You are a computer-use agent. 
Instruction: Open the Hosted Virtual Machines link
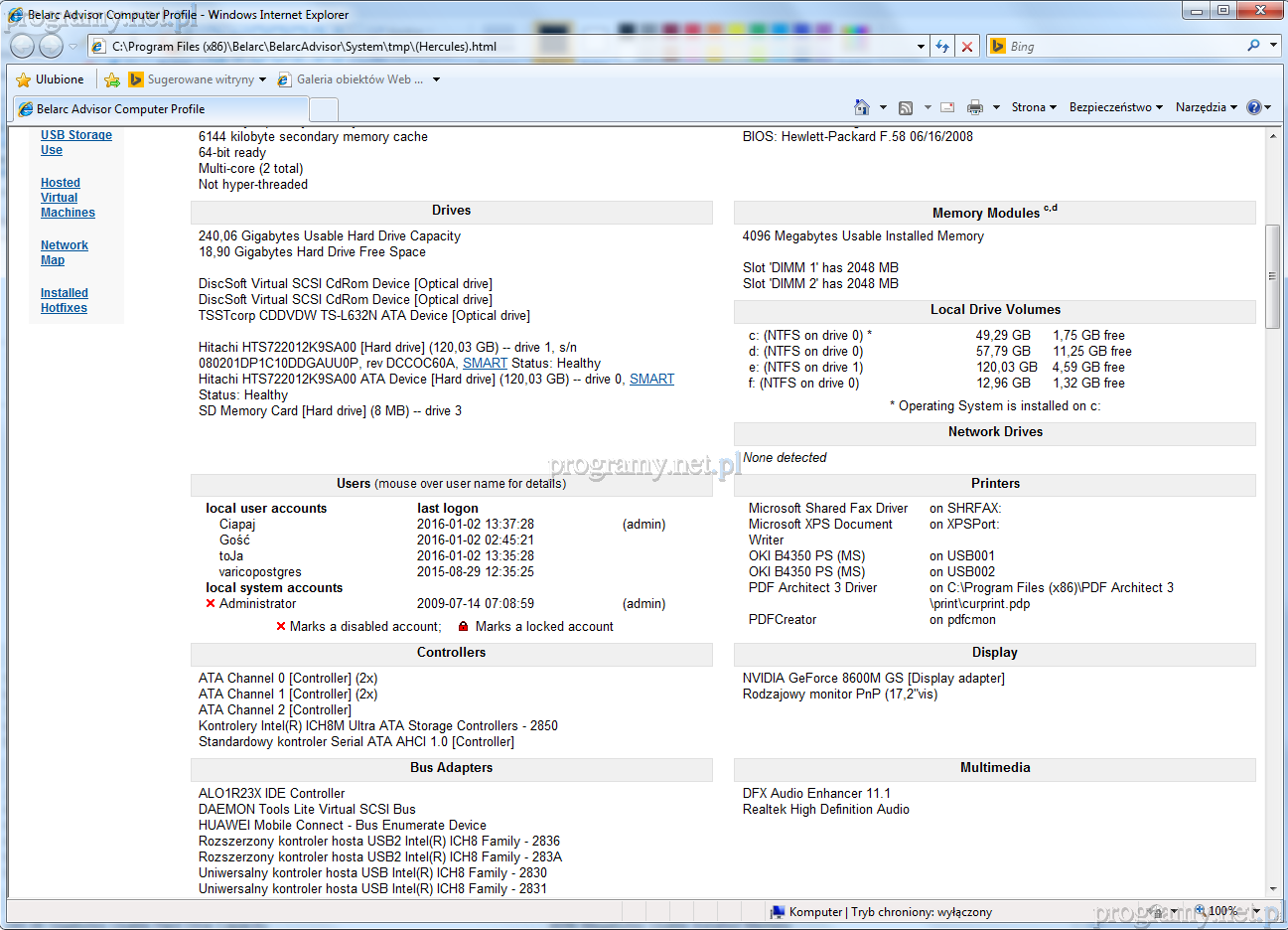(68, 198)
